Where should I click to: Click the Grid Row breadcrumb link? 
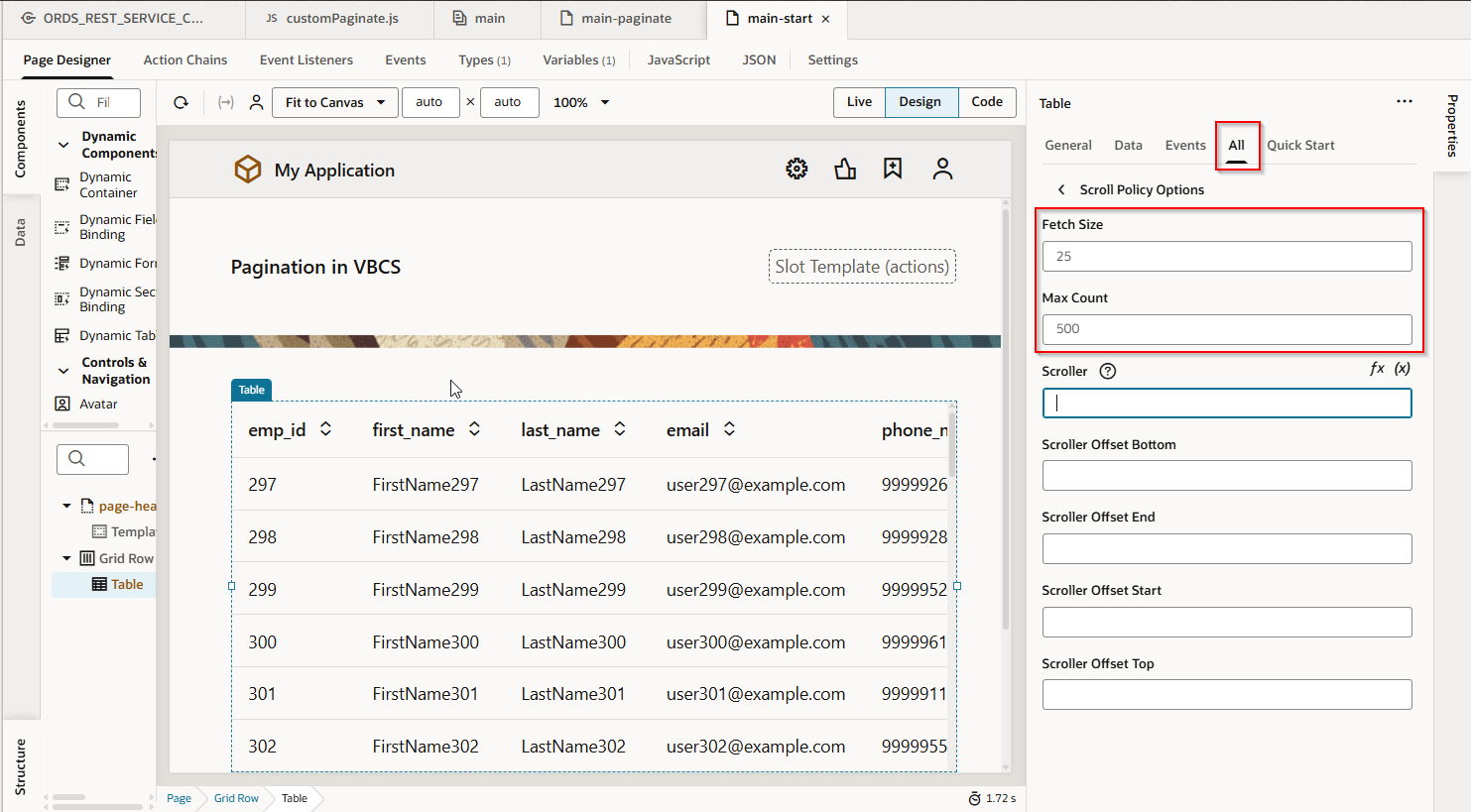pos(236,798)
